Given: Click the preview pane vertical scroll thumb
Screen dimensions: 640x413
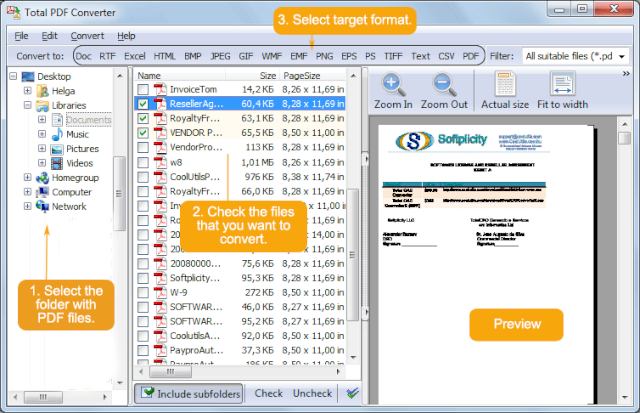Looking at the screenshot, I should point(624,138).
